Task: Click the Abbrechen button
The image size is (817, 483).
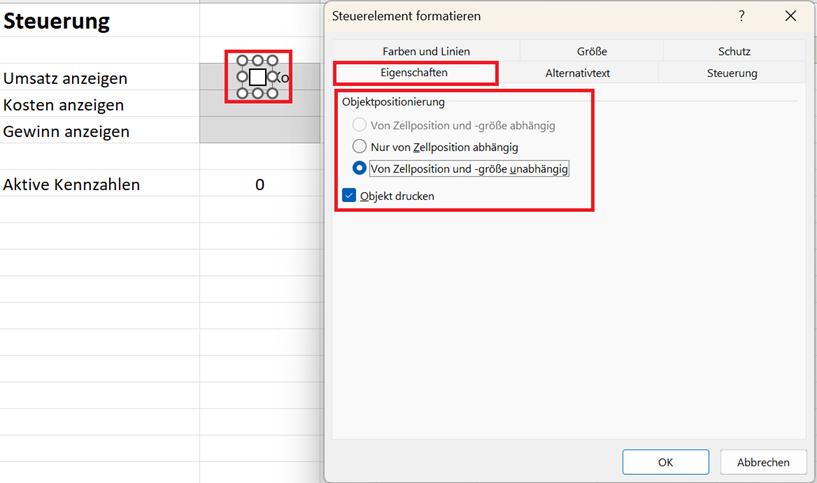Action: [763, 462]
